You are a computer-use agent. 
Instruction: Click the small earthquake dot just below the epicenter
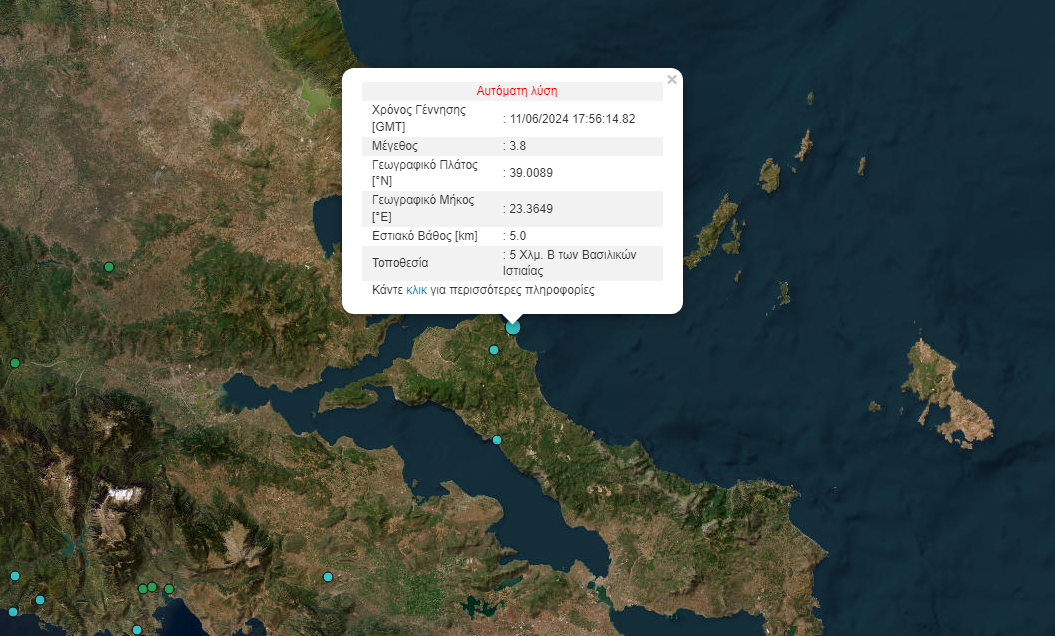494,350
